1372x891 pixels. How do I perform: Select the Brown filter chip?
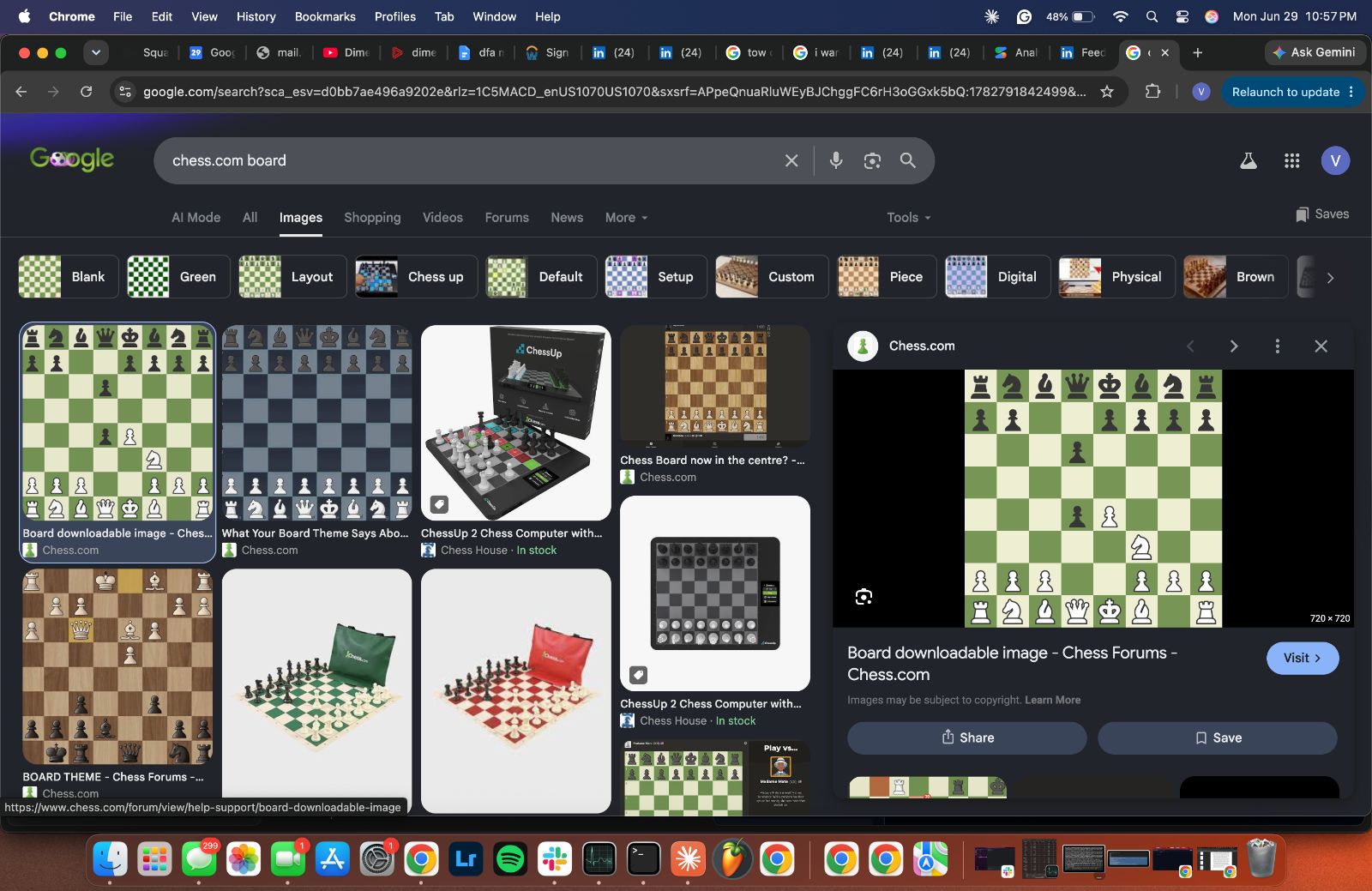pyautogui.click(x=1236, y=277)
